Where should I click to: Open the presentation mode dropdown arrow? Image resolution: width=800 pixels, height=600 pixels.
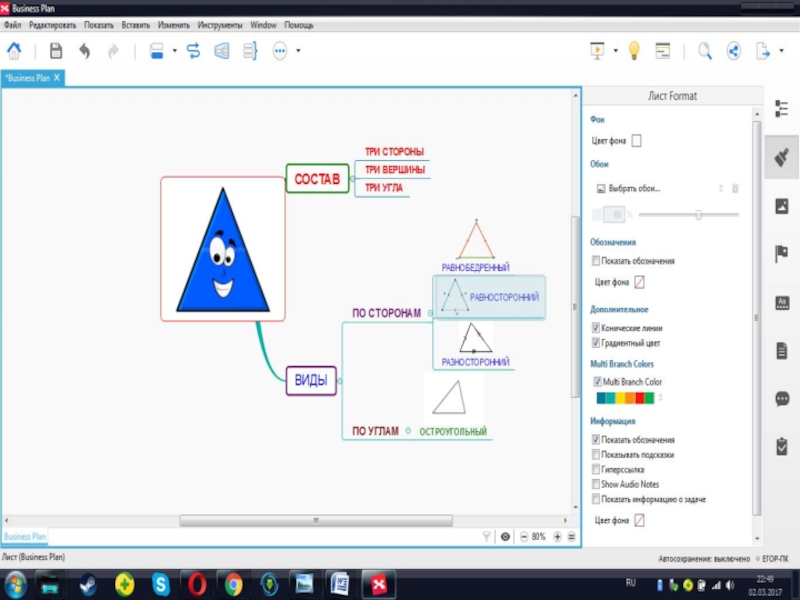pyautogui.click(x=615, y=51)
